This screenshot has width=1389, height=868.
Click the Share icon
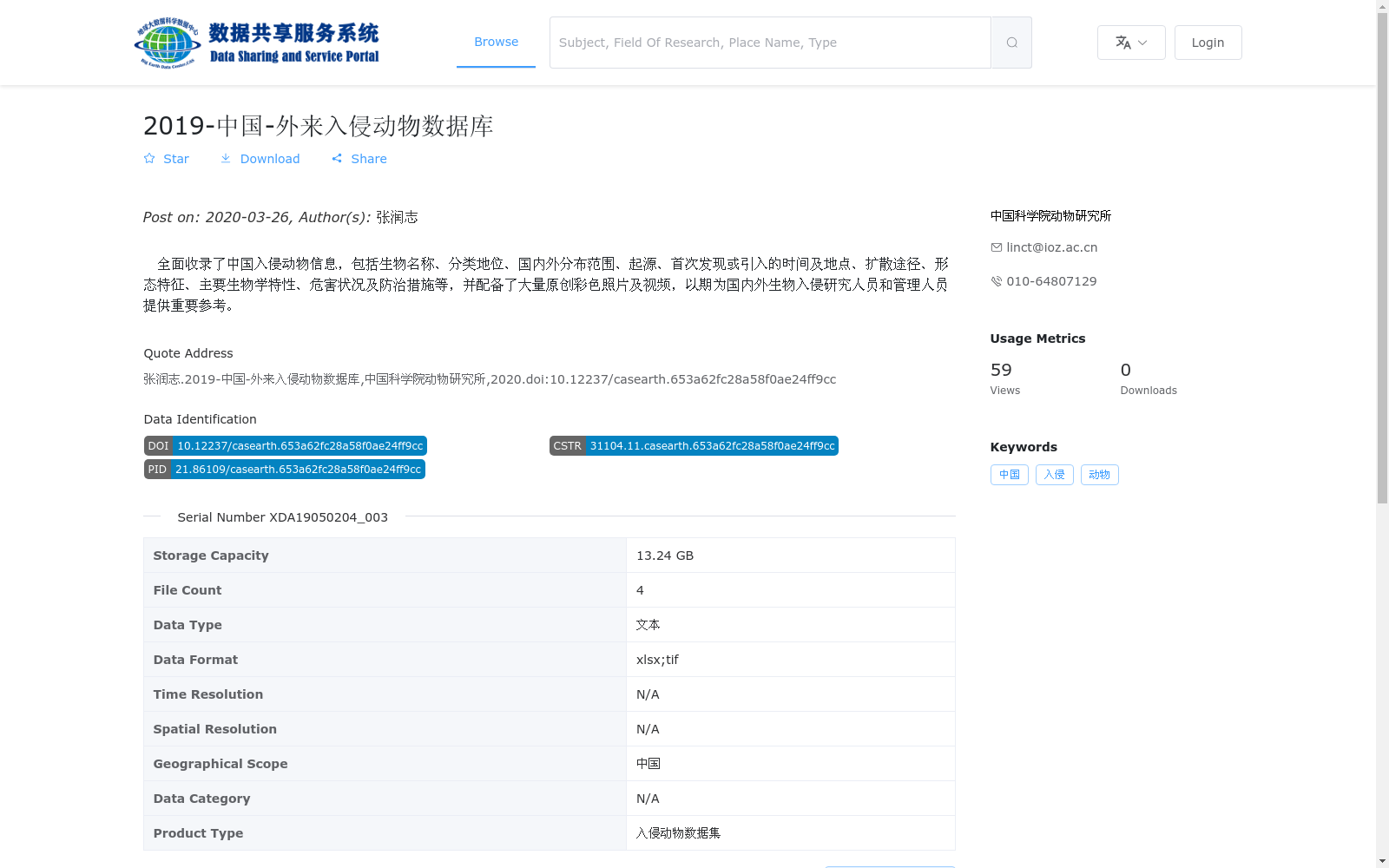click(337, 158)
